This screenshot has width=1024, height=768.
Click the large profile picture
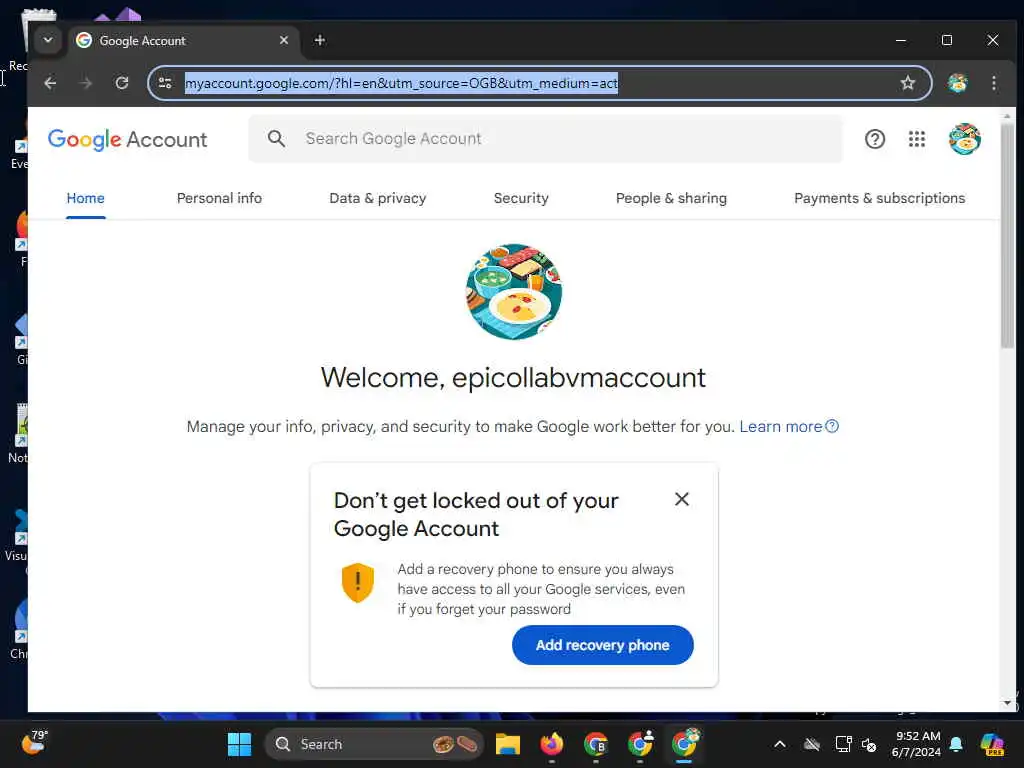(x=514, y=292)
